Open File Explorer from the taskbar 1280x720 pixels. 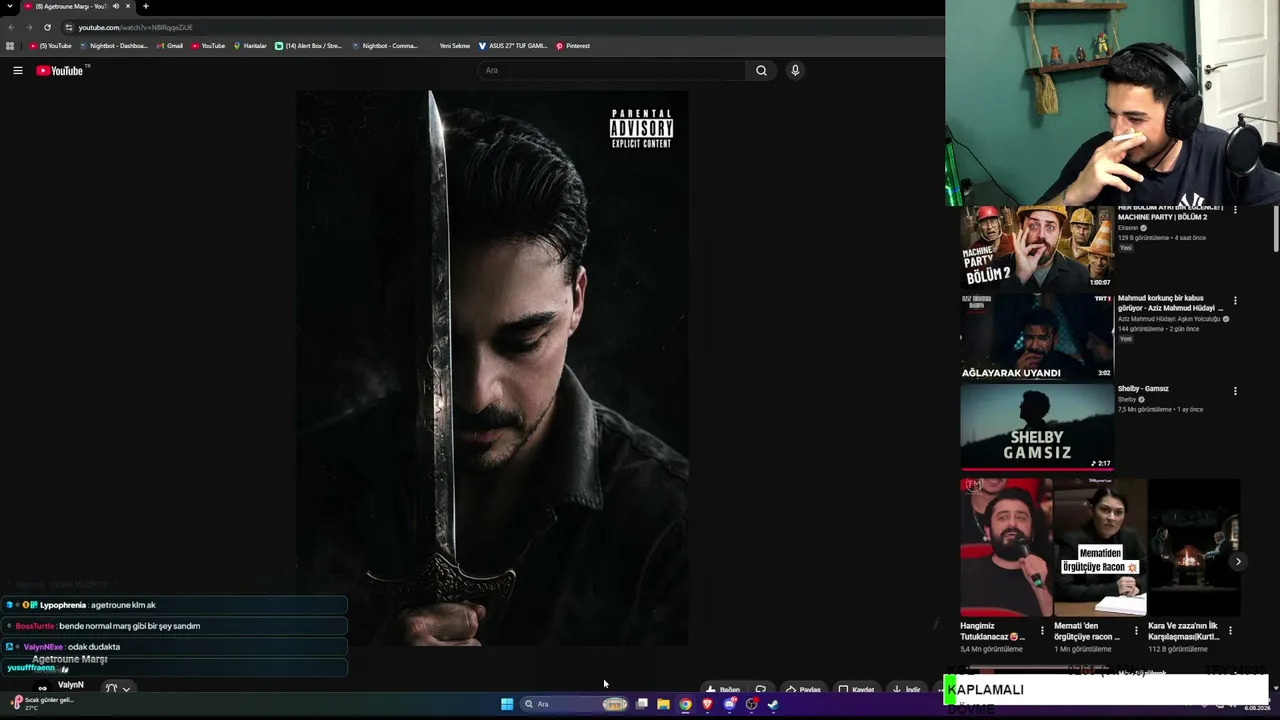(663, 704)
